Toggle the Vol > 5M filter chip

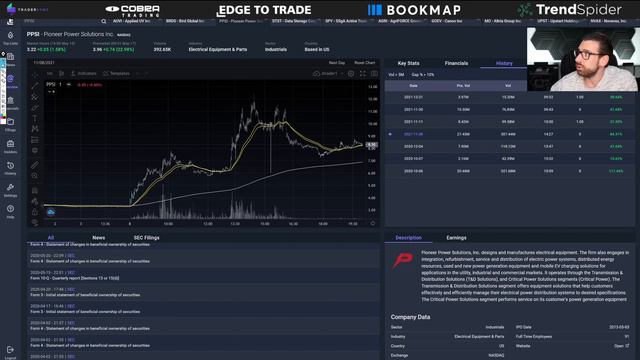[396, 75]
